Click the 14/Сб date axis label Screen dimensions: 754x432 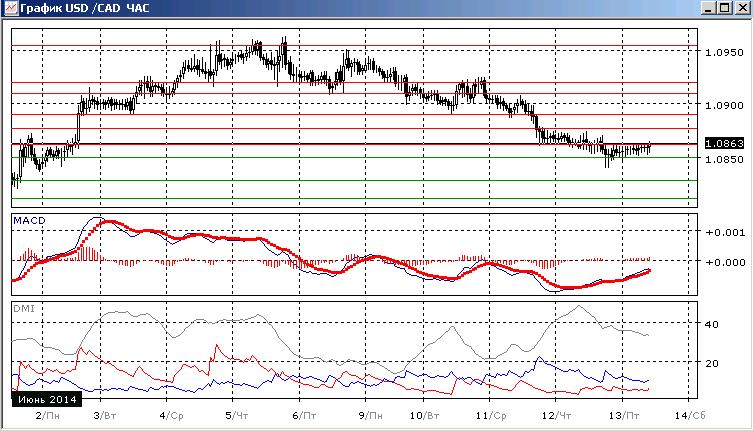tap(690, 416)
